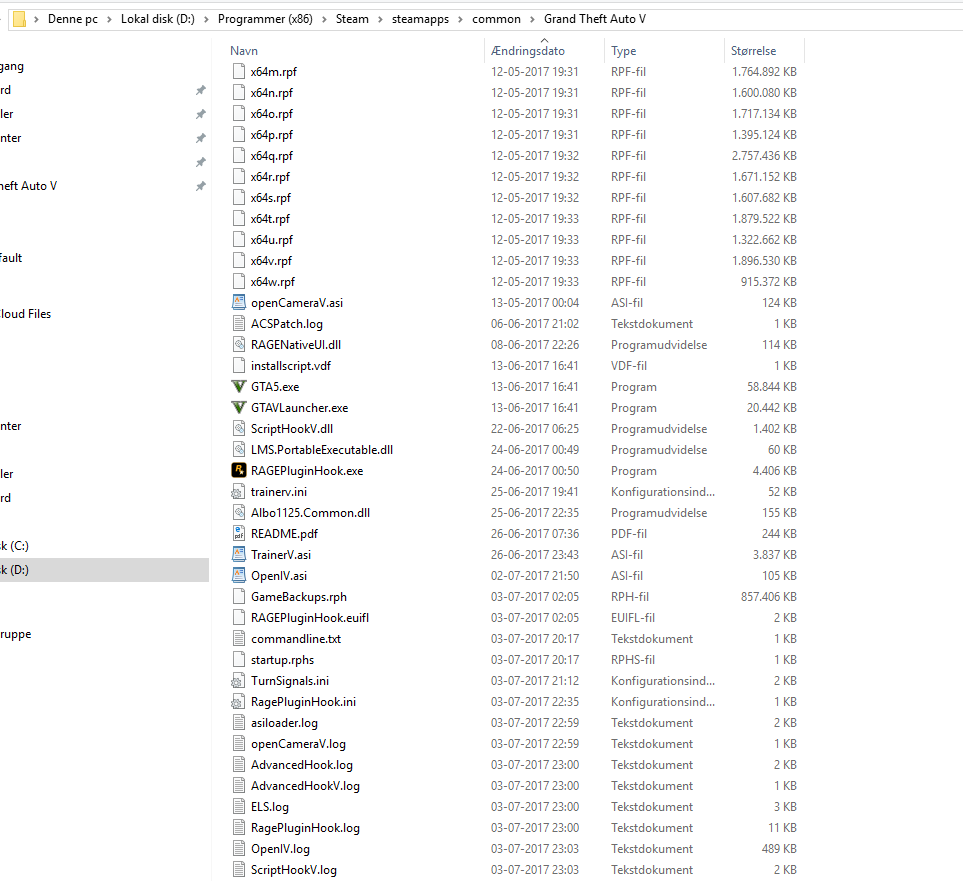This screenshot has width=963, height=893.
Task: Select file name ScriptHookV.log
Action: 294,870
